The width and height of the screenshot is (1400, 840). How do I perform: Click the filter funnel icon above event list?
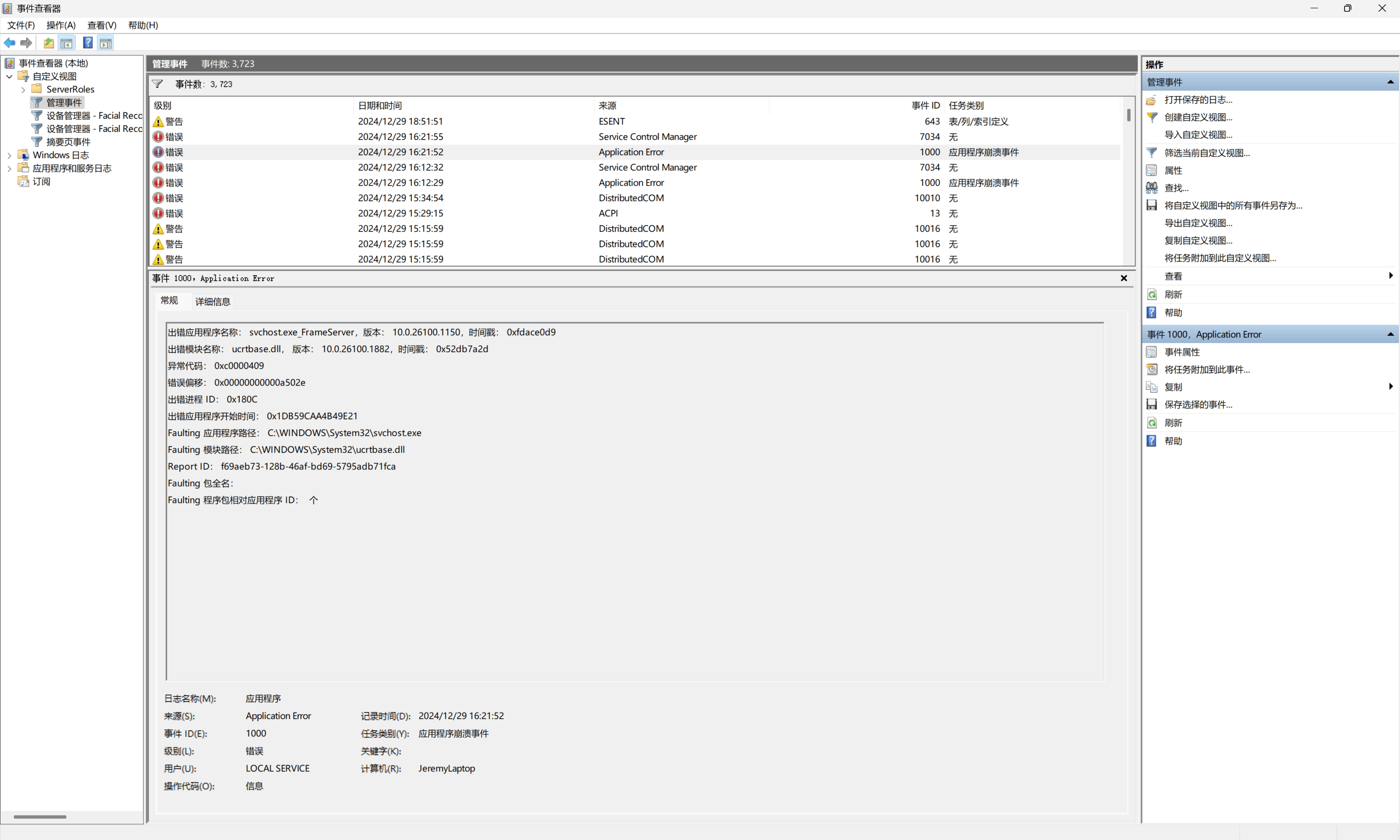point(158,84)
